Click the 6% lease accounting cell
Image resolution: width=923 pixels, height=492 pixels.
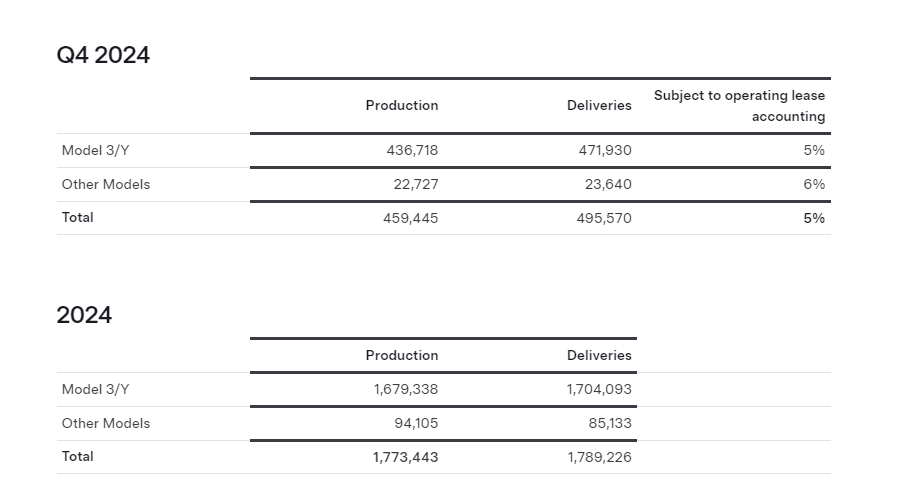(x=814, y=185)
